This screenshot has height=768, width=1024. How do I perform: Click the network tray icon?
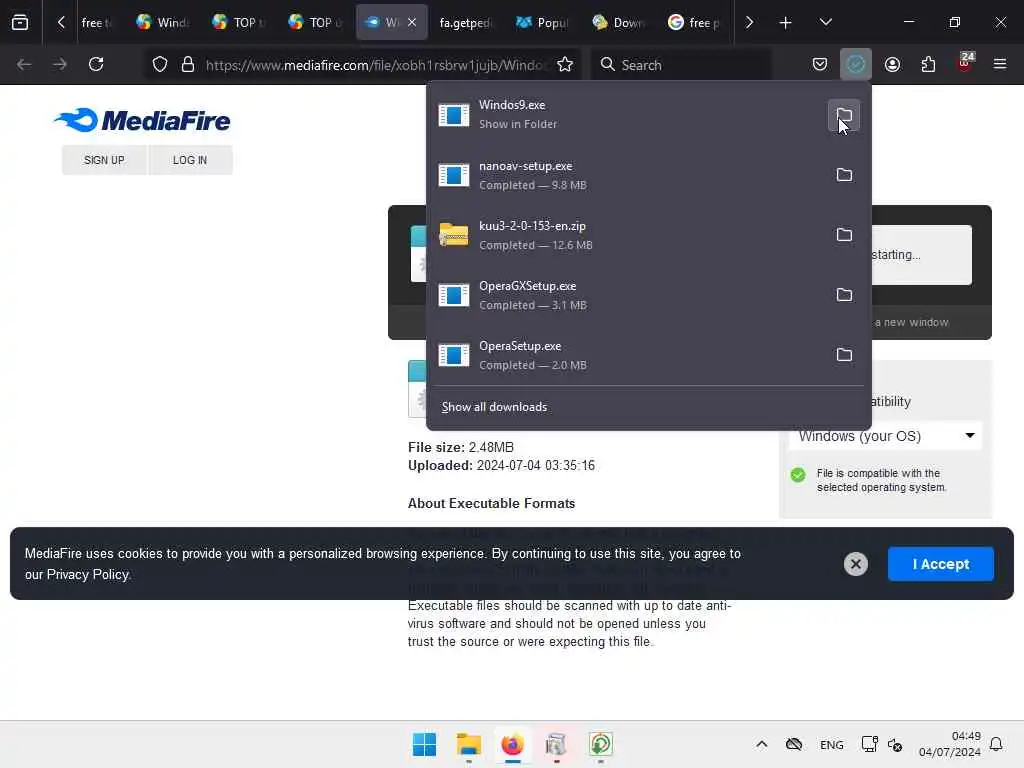click(869, 744)
